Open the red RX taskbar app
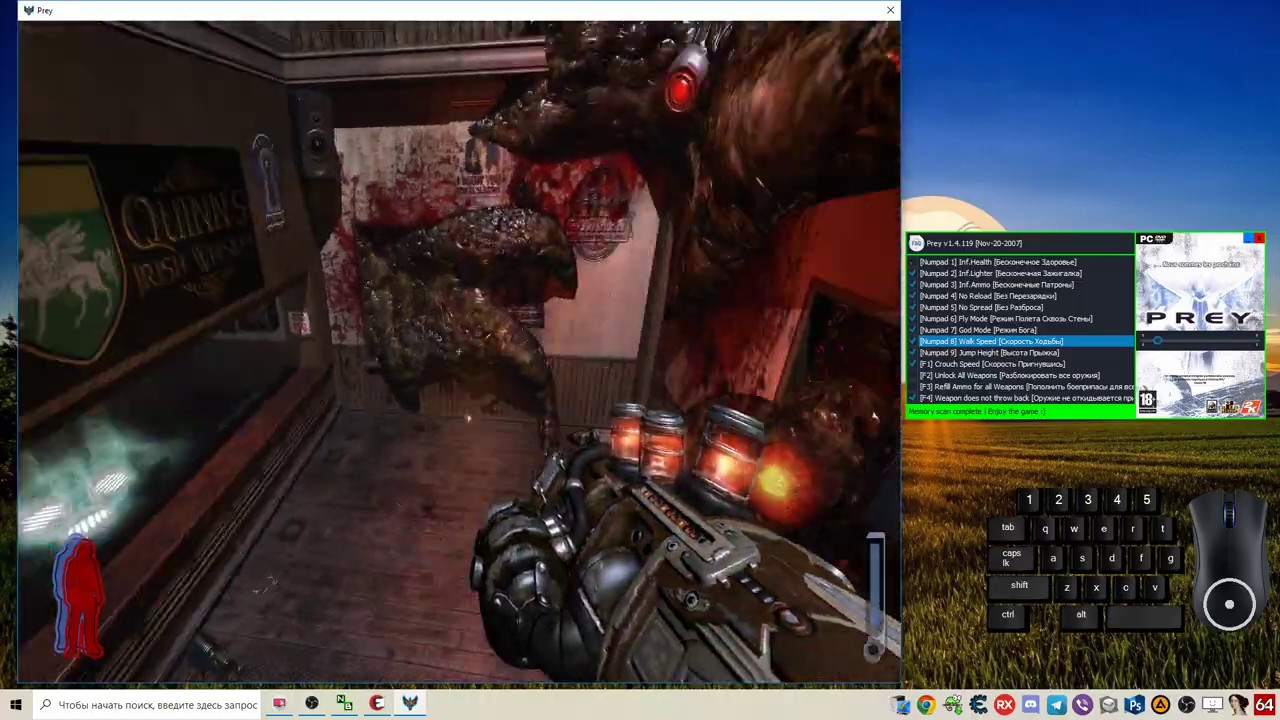Screen dimensions: 1280x720 coord(1004,706)
